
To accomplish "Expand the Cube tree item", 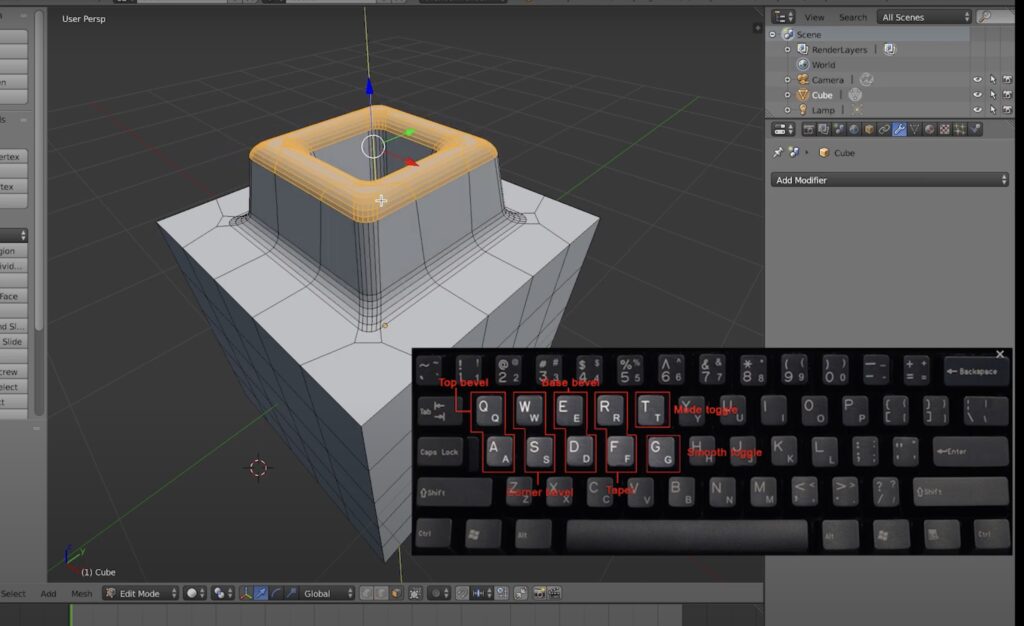I will pos(788,95).
